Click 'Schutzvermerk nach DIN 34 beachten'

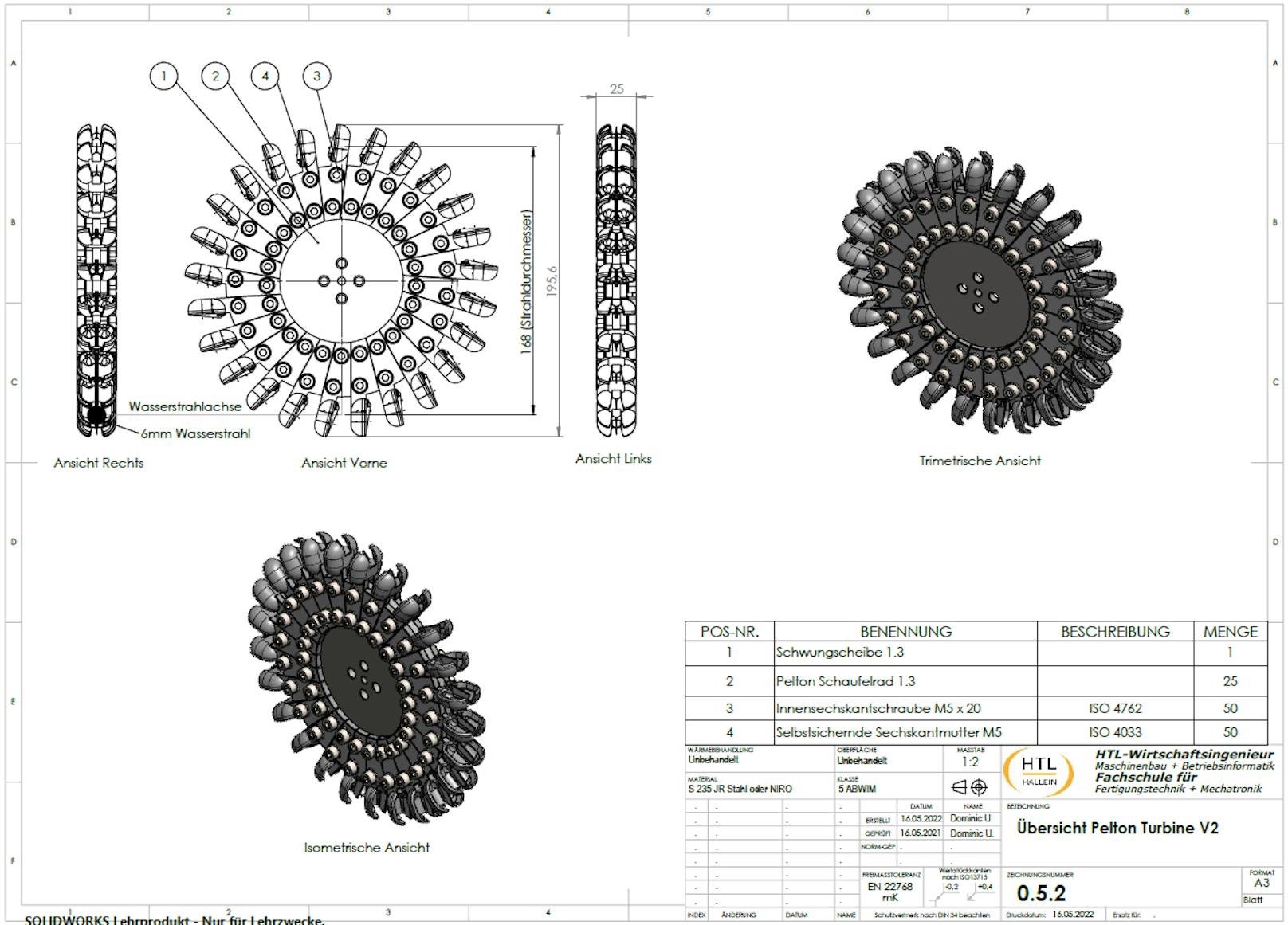pos(932,915)
